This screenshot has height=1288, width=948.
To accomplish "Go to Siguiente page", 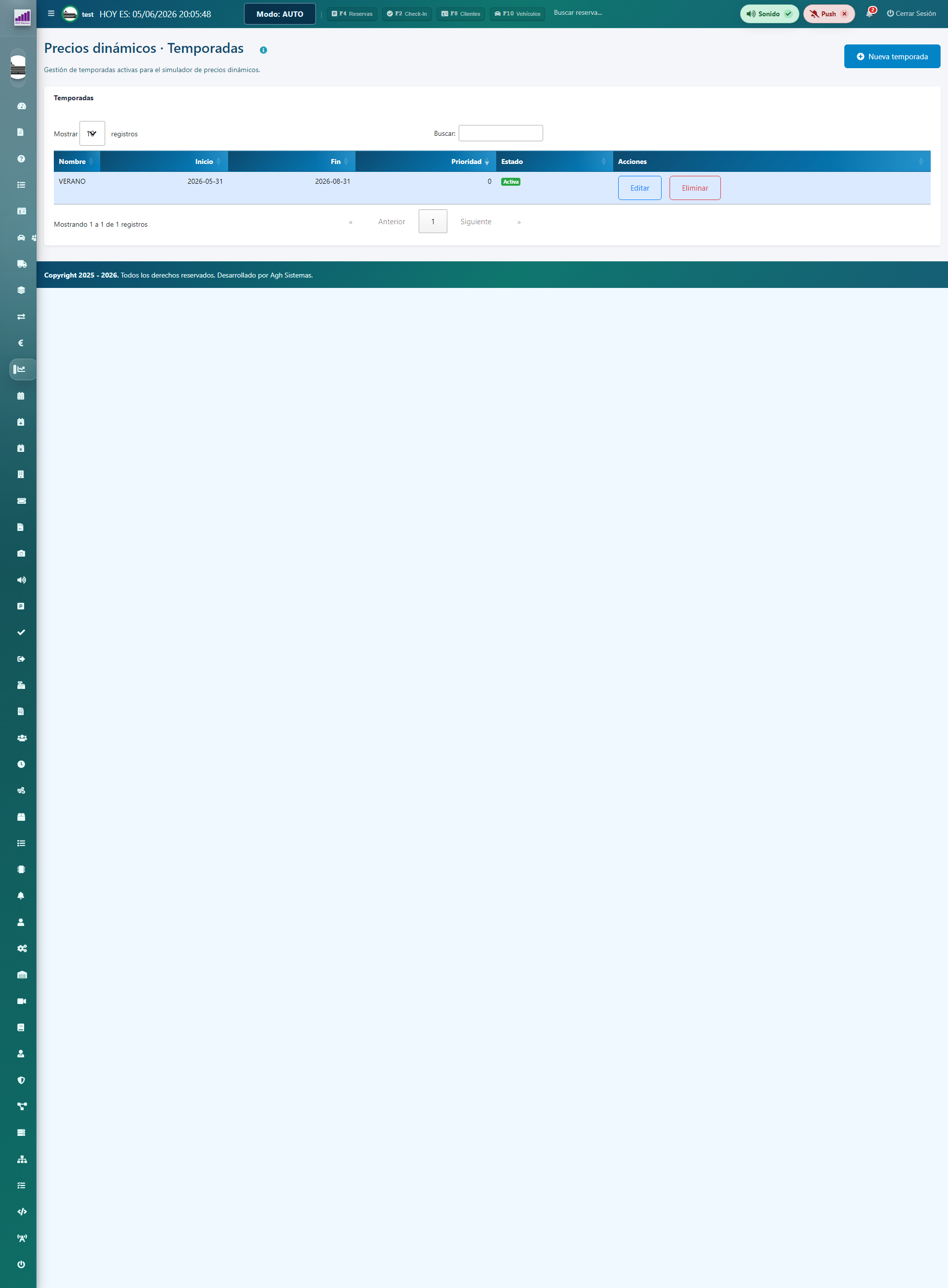I will [x=475, y=222].
